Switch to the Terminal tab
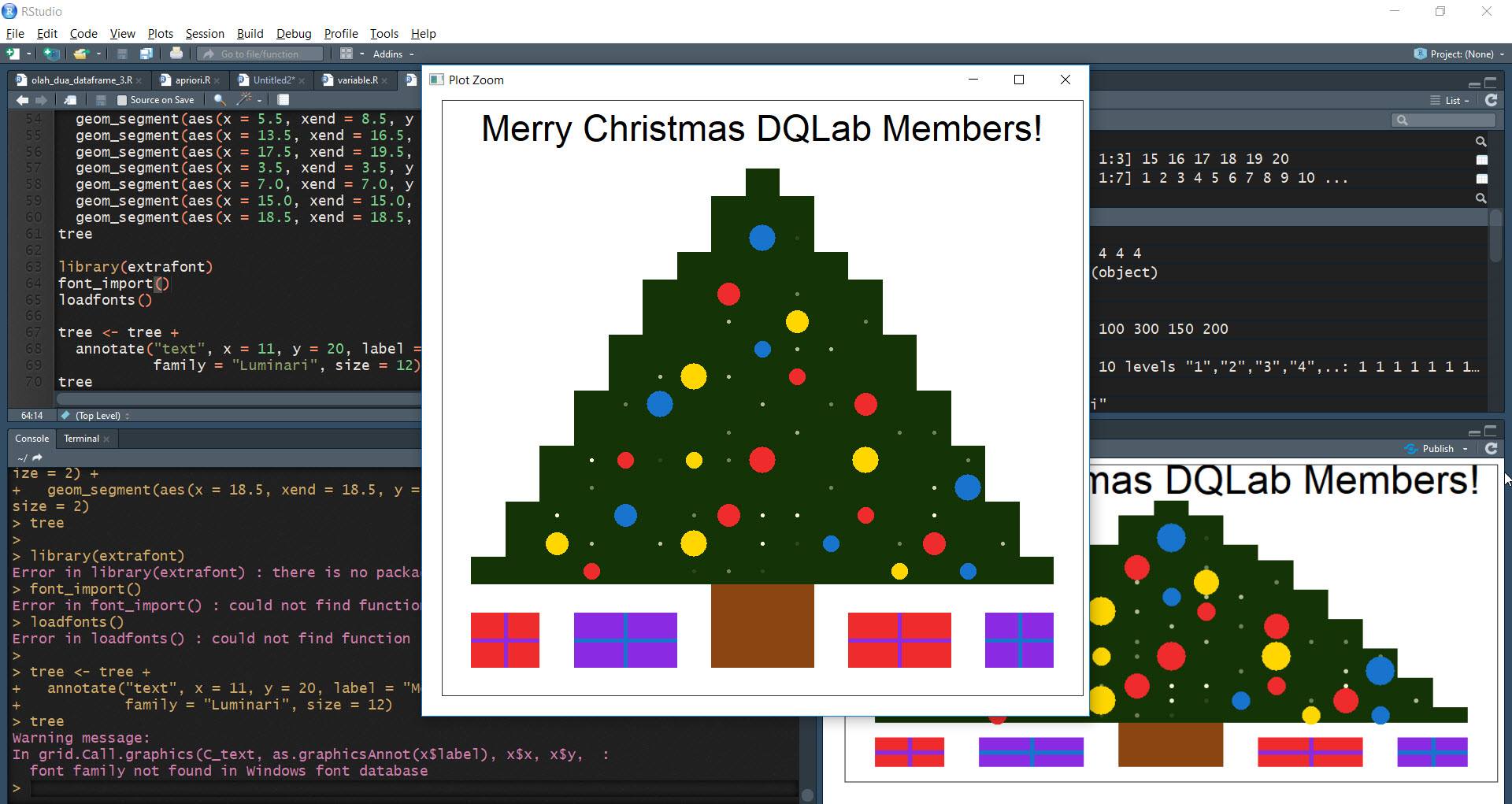 [x=81, y=439]
